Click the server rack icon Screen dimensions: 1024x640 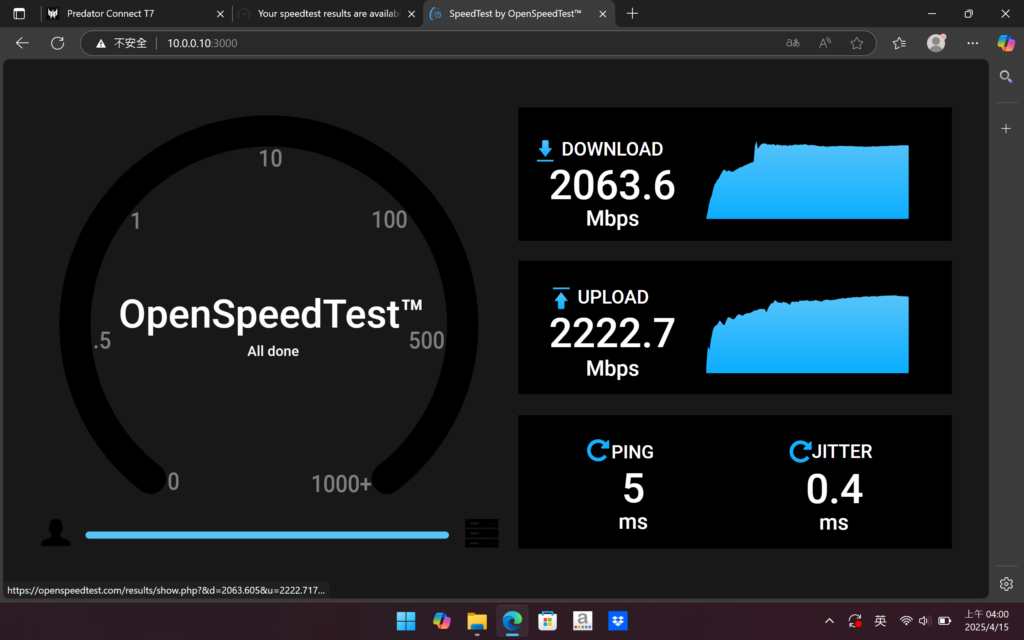[x=481, y=533]
